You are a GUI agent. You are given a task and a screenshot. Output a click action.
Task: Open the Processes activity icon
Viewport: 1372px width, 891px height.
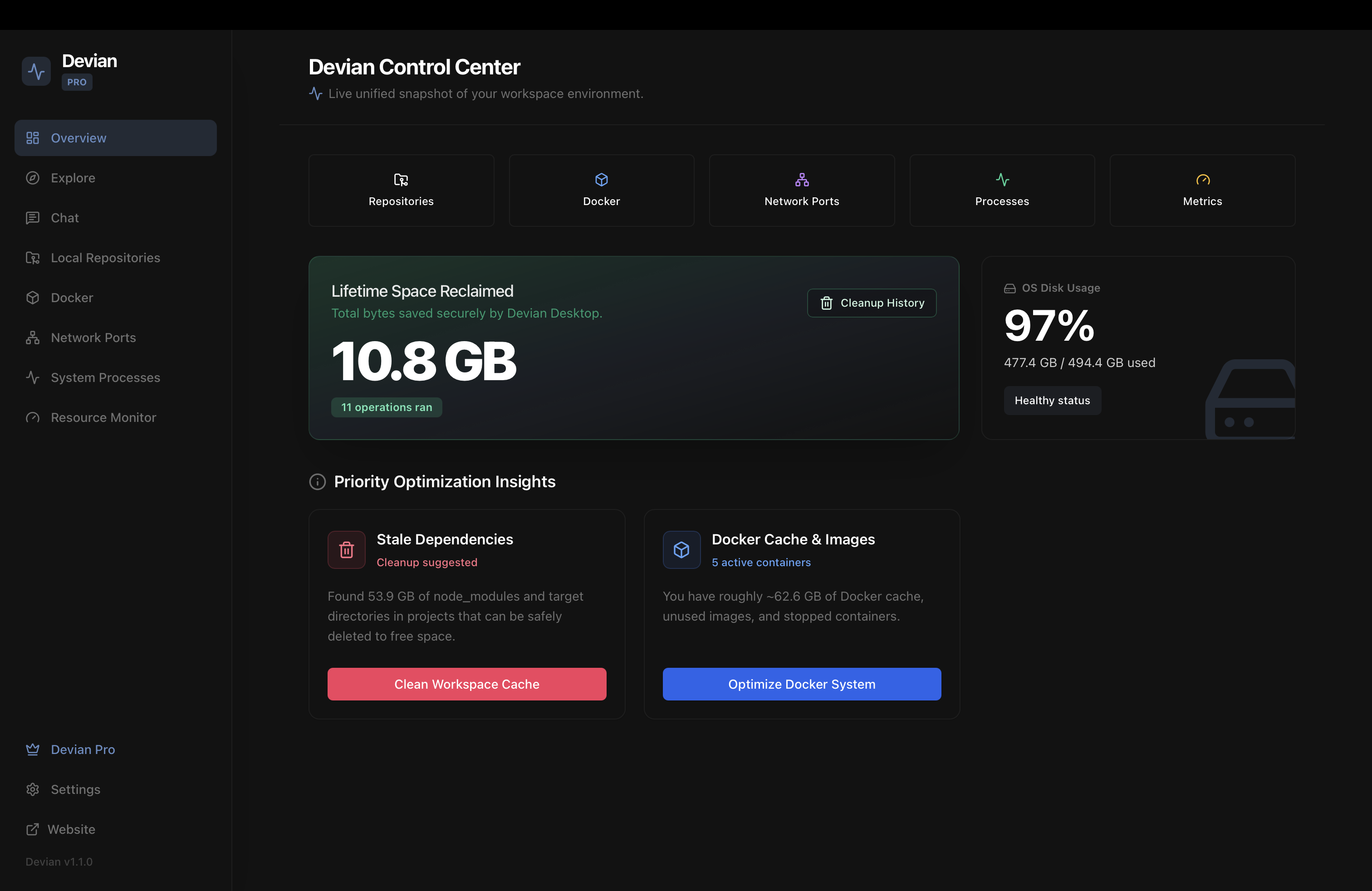click(1002, 180)
